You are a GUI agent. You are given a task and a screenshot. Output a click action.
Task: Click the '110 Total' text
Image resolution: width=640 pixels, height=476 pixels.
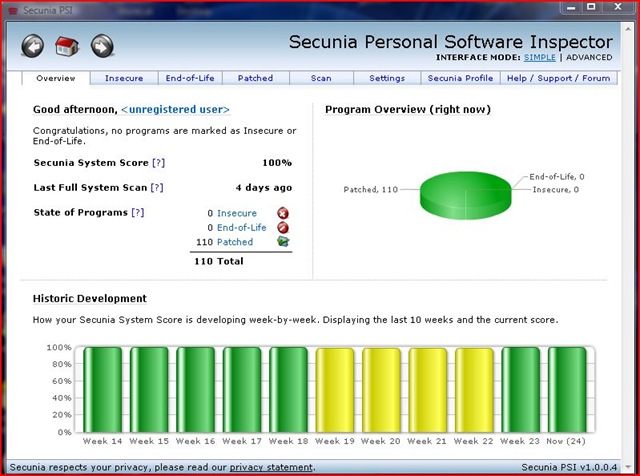click(x=219, y=261)
